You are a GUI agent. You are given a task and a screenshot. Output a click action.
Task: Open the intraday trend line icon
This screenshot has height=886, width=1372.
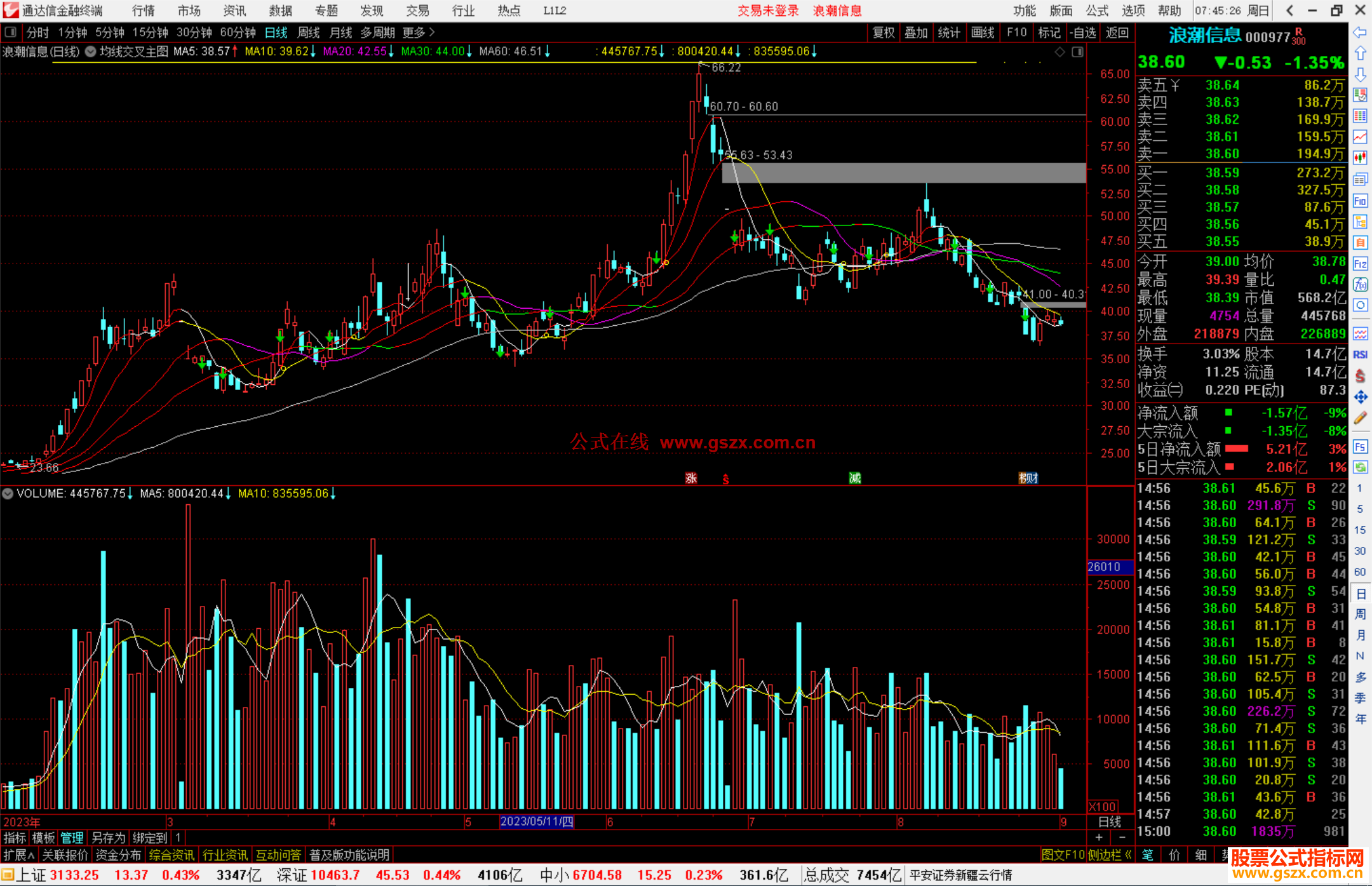(1360, 137)
